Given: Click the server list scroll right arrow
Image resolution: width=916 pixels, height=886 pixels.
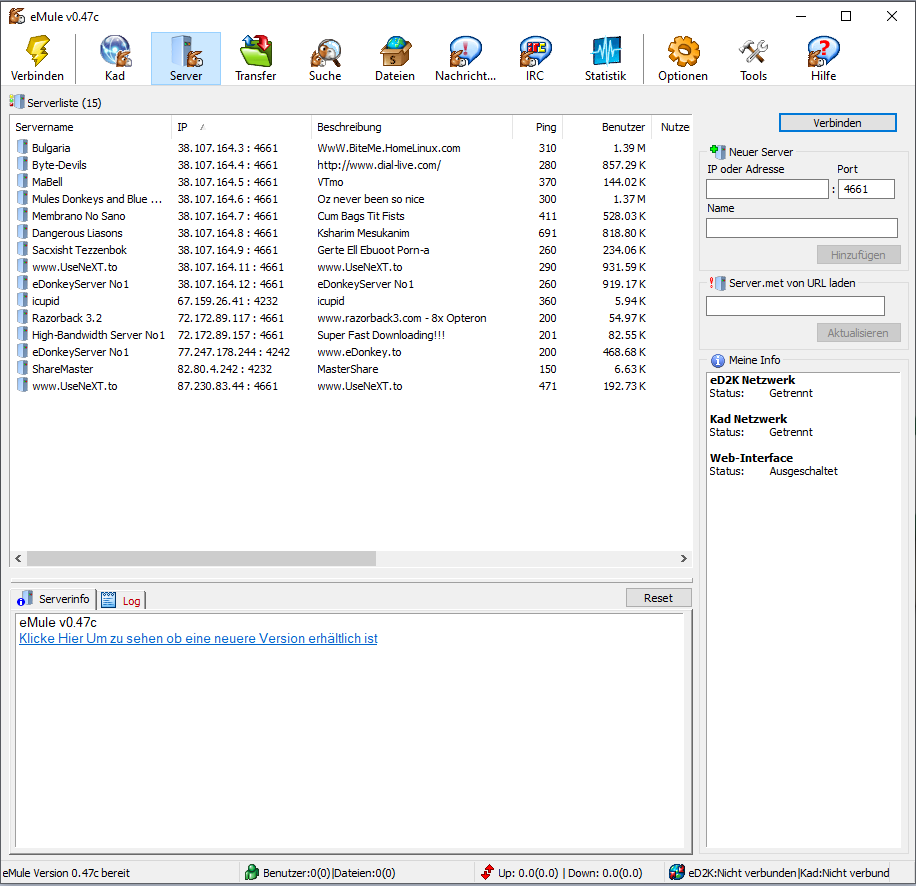Looking at the screenshot, I should 683,558.
